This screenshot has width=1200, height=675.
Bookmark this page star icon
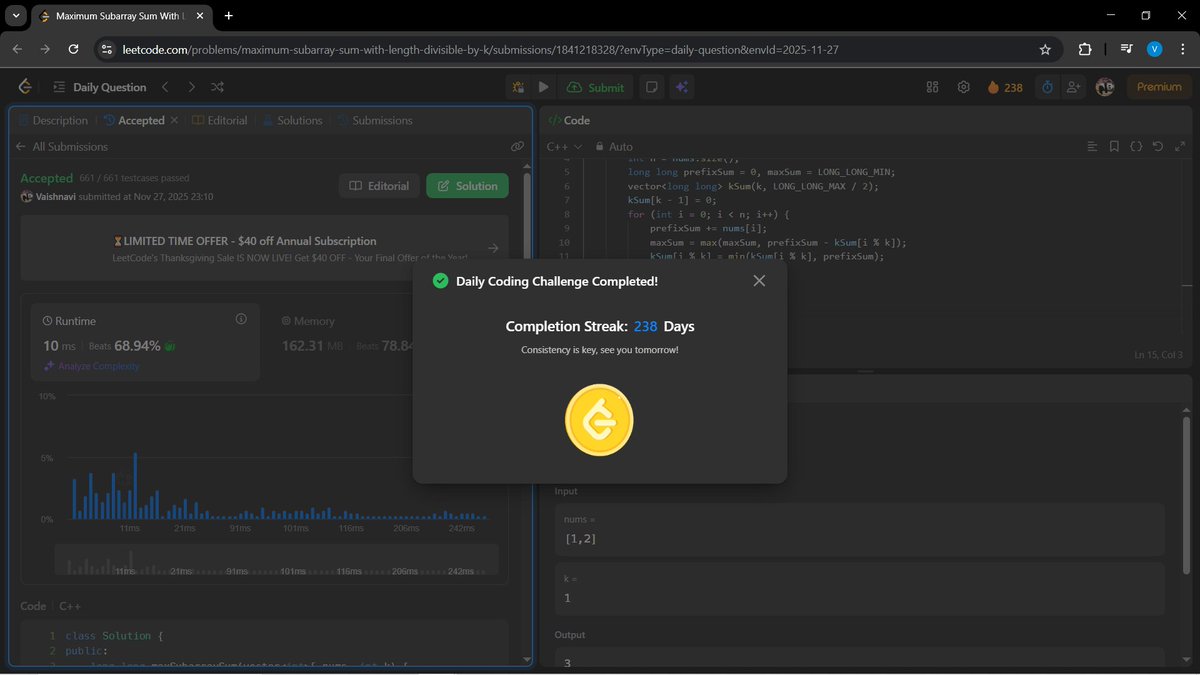pos(1045,49)
